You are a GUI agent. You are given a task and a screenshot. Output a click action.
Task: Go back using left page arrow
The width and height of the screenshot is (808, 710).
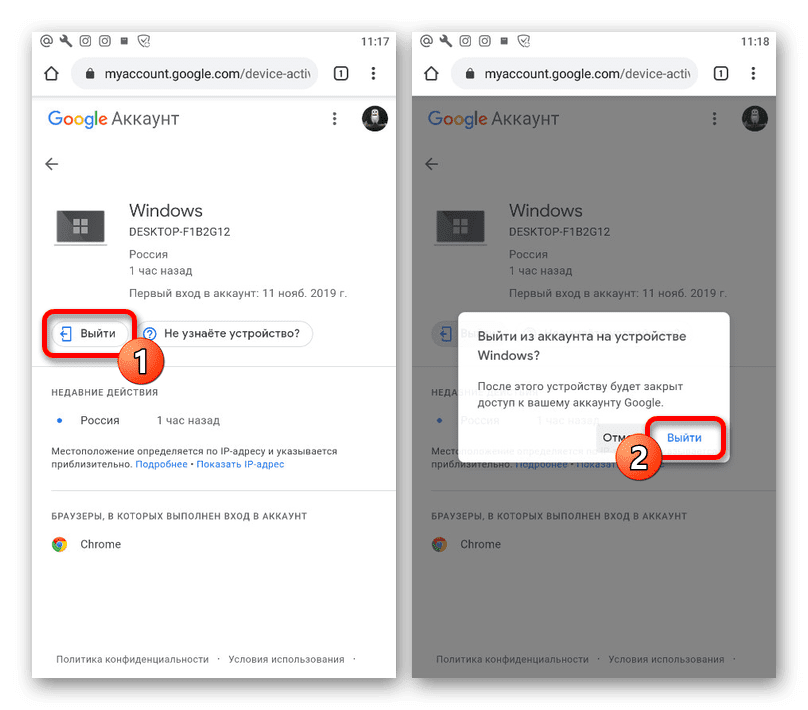tap(52, 164)
